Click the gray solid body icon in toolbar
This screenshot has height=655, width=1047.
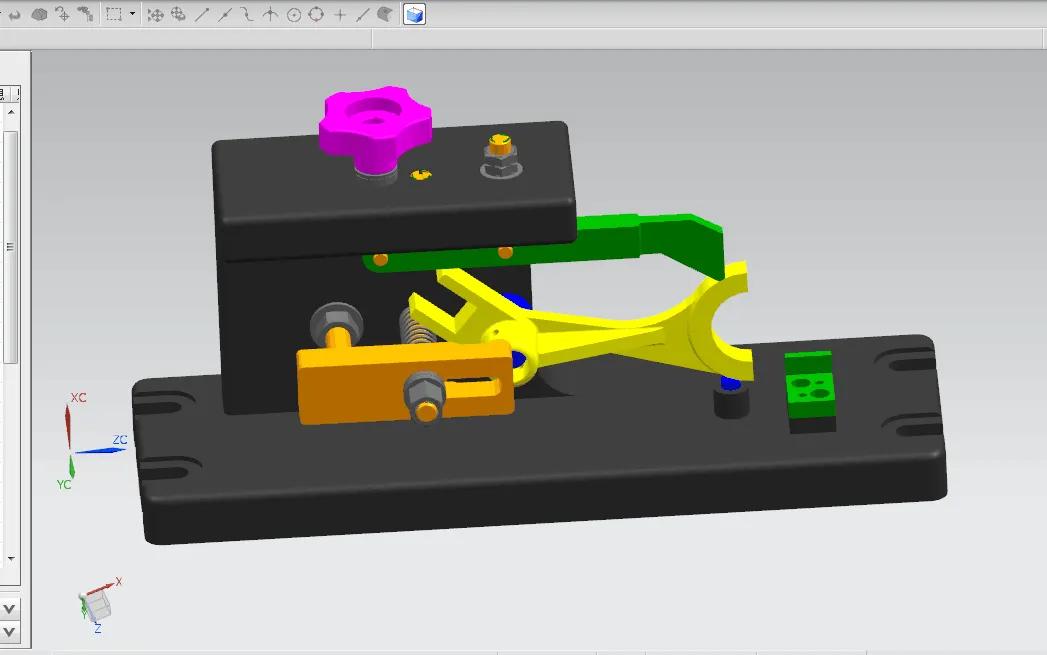tap(39, 14)
